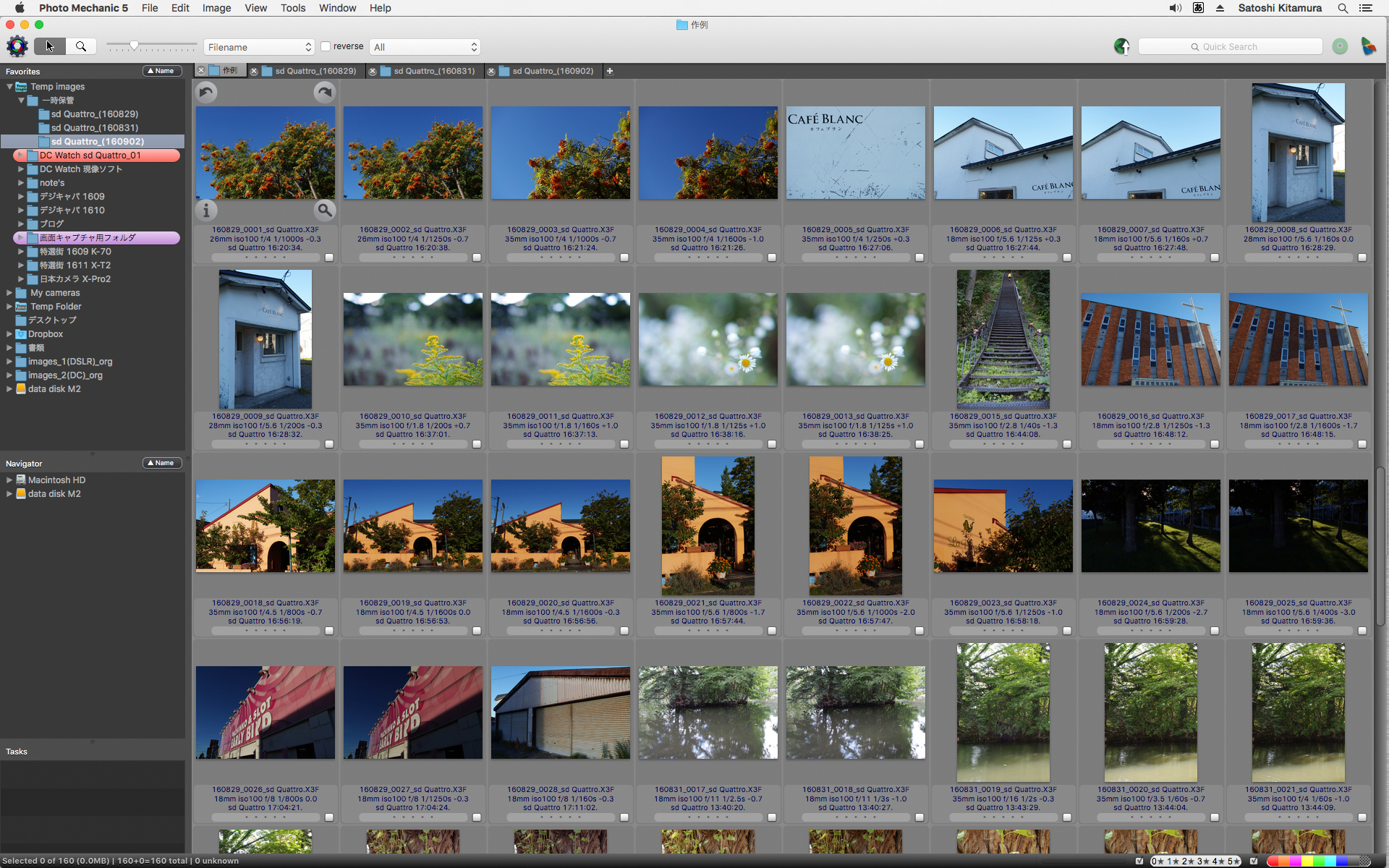This screenshot has width=1389, height=868.
Task: Rotate first thumbnail clockwise
Action: tap(324, 93)
